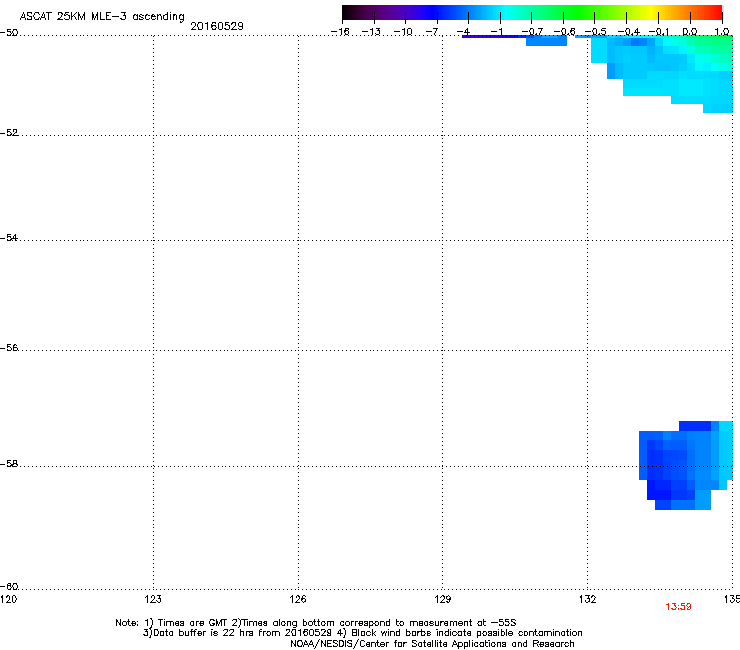Click the color scale label -7
Viewport: 740px width, 650px height.
point(432,32)
